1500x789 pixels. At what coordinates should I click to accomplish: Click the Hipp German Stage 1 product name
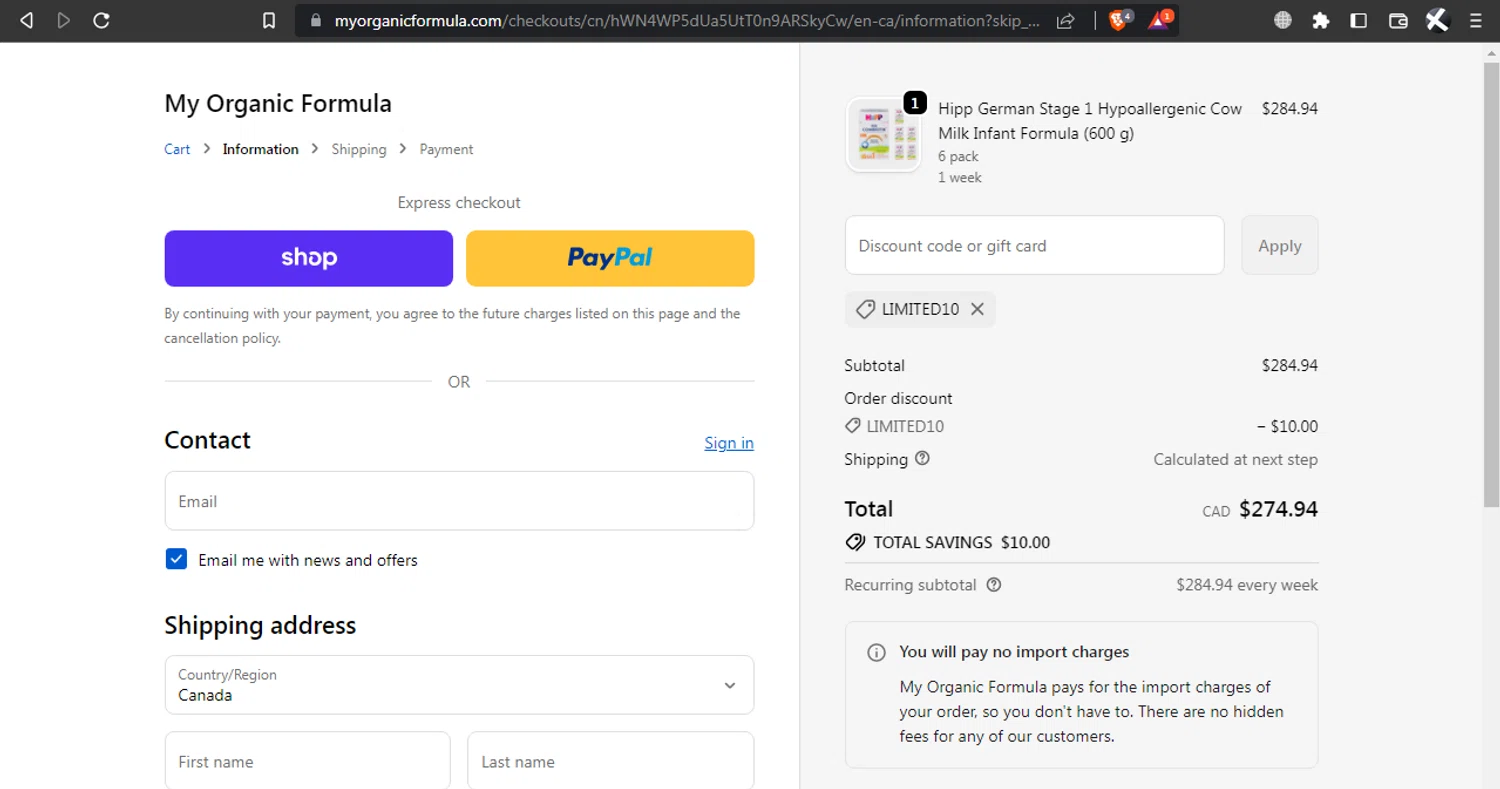click(1090, 121)
